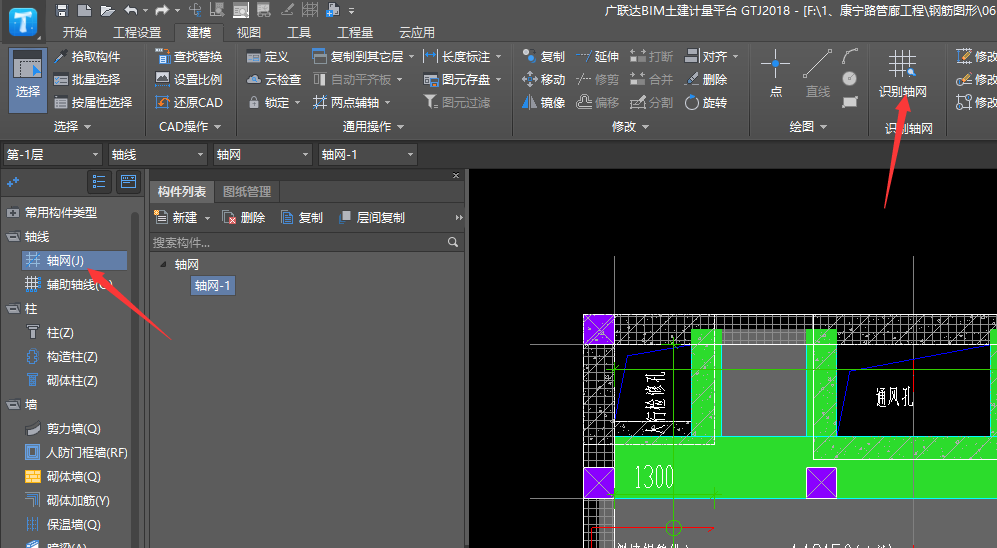This screenshot has height=548, width=997.
Task: Open the 工程量 ribbon tab
Action: coord(355,32)
